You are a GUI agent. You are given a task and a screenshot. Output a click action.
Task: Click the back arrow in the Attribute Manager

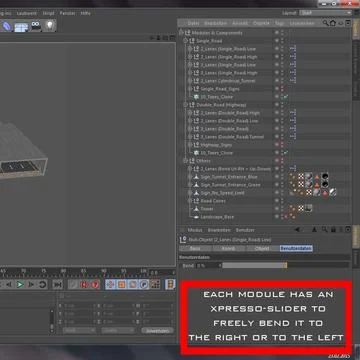[297, 230]
